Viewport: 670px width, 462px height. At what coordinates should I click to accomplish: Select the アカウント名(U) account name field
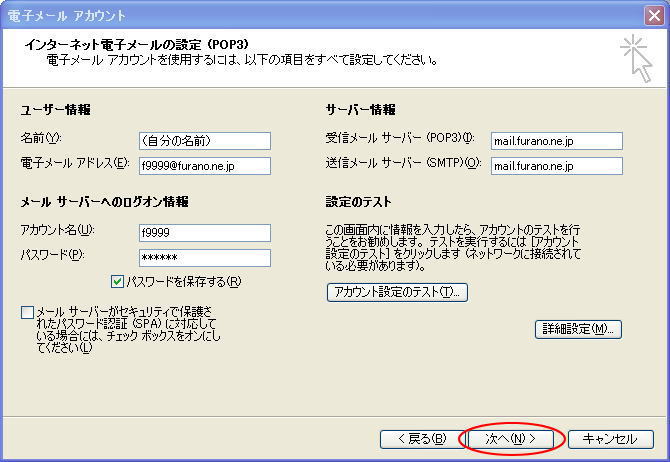[205, 233]
